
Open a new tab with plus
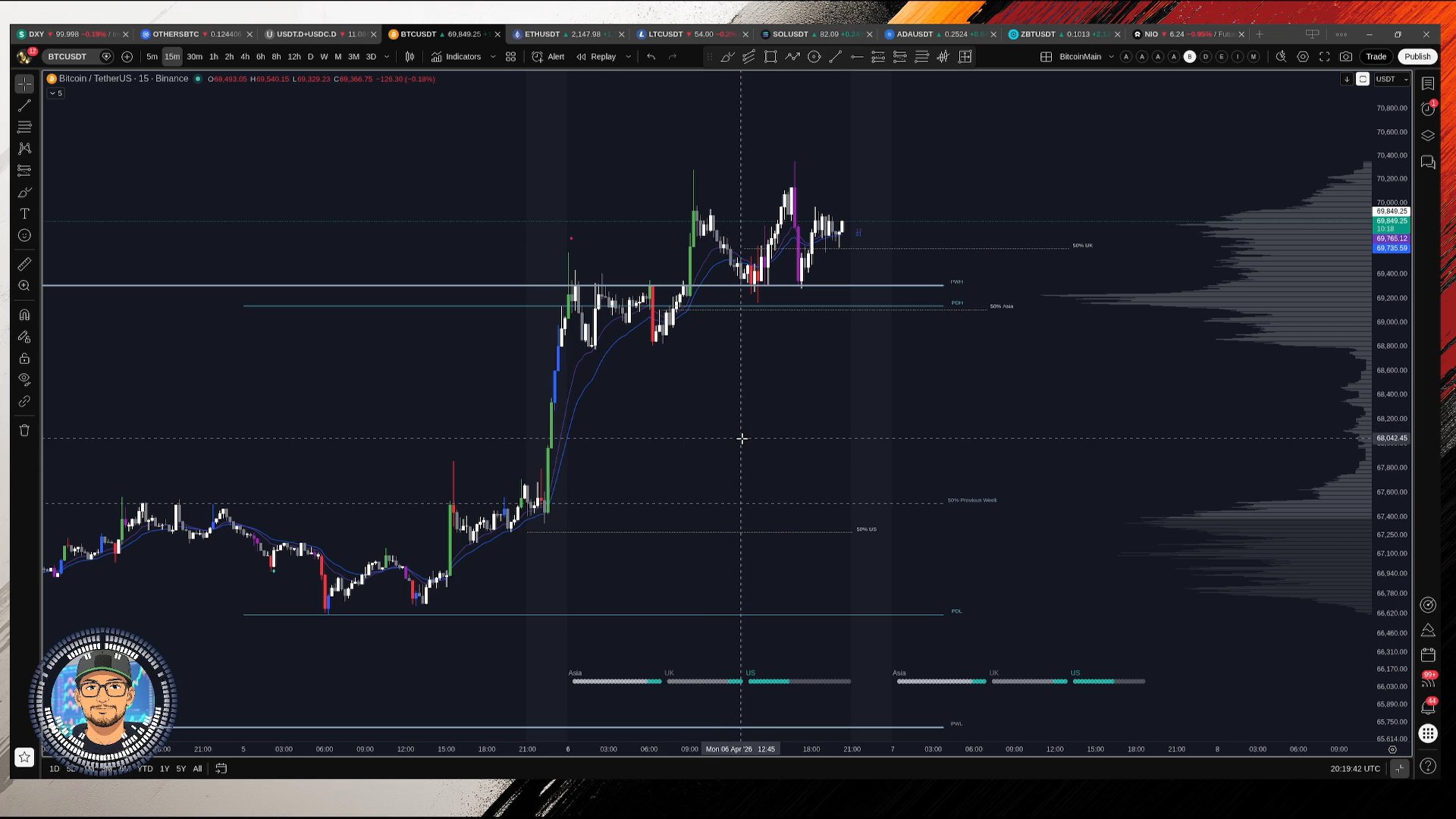1260,34
